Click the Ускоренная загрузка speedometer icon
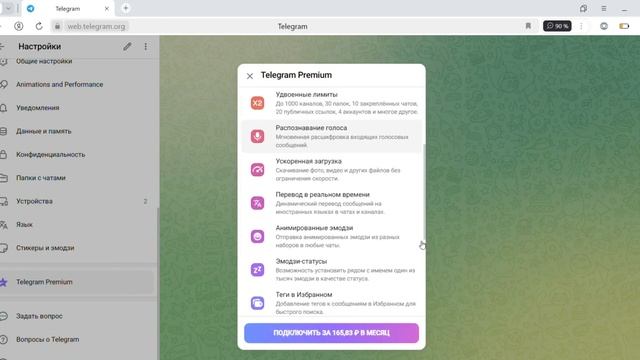 (x=257, y=170)
